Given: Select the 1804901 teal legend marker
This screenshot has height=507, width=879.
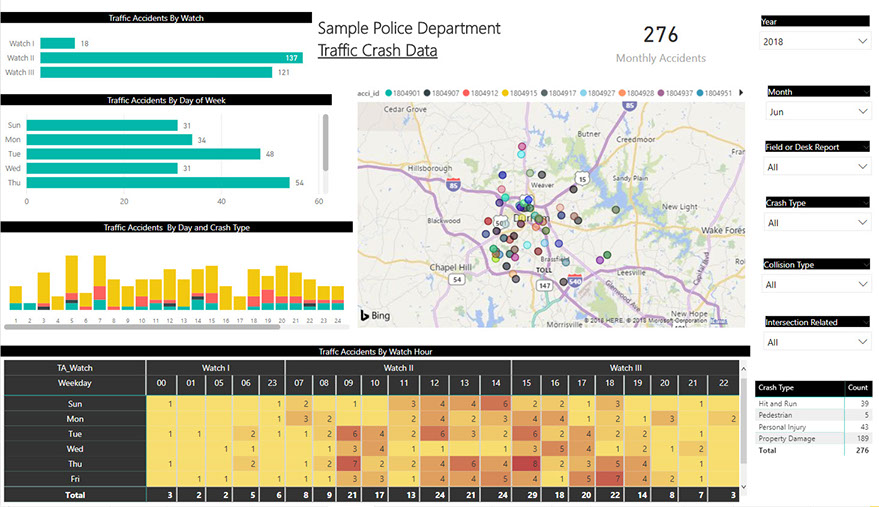Looking at the screenshot, I should click(388, 93).
